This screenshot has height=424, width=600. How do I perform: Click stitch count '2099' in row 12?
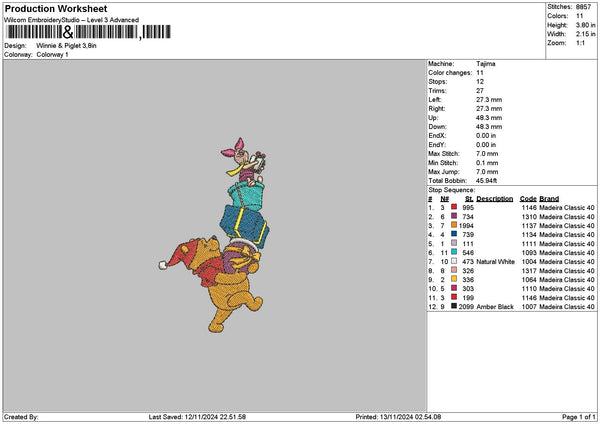(466, 307)
